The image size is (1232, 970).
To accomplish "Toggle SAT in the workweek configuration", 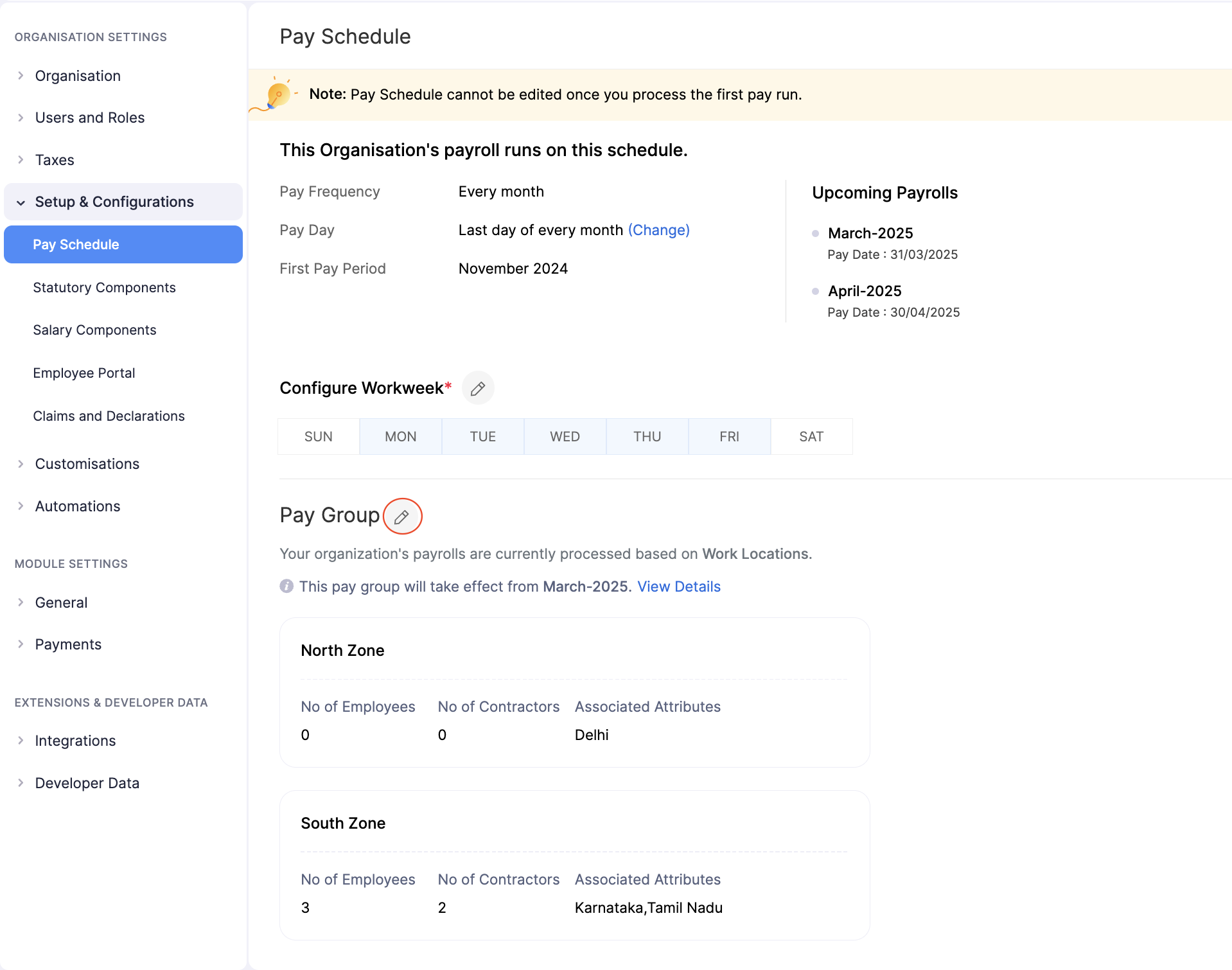I will [x=811, y=436].
